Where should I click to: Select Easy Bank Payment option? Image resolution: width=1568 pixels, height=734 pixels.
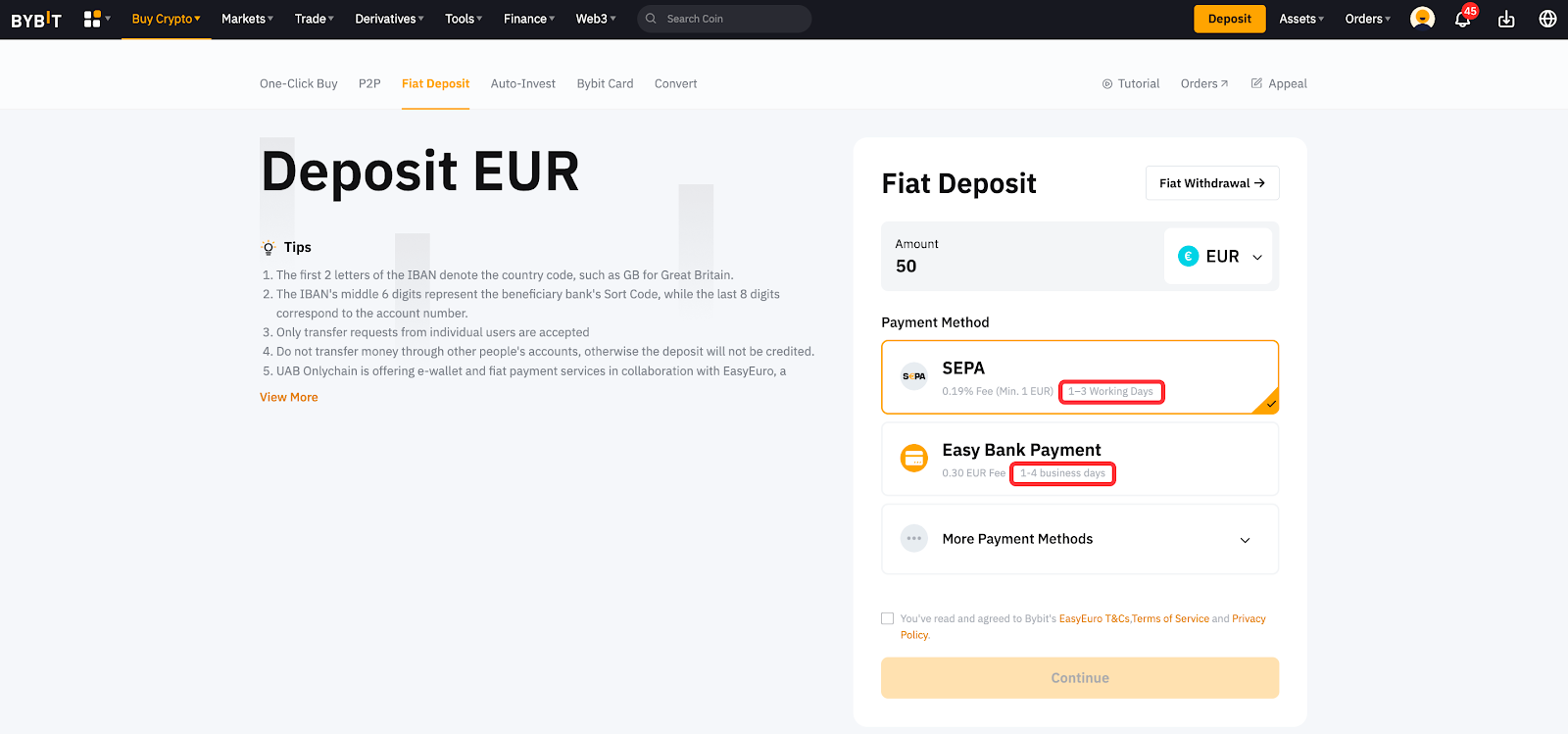pyautogui.click(x=1079, y=459)
